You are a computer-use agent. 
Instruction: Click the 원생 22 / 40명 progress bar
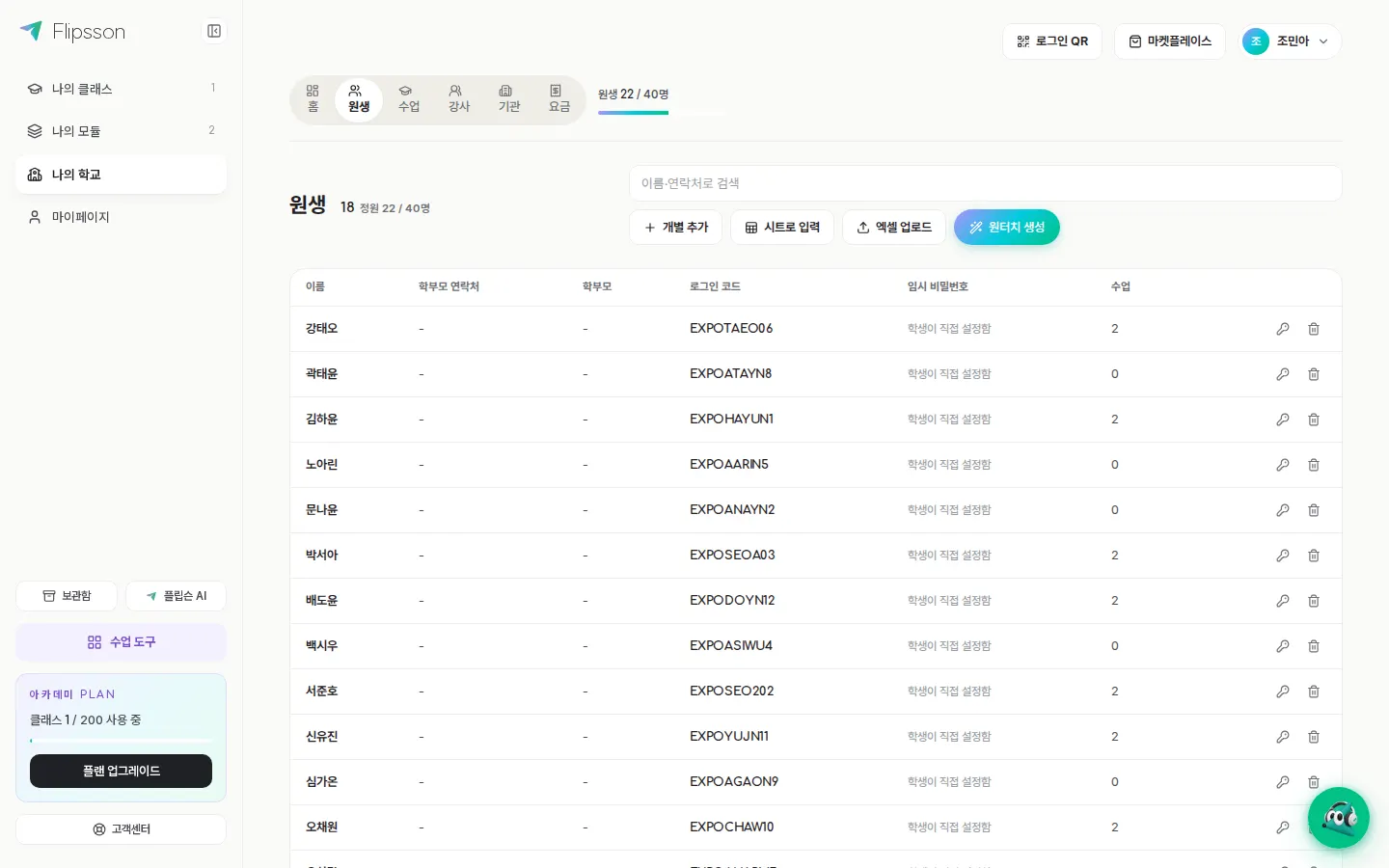(661, 113)
